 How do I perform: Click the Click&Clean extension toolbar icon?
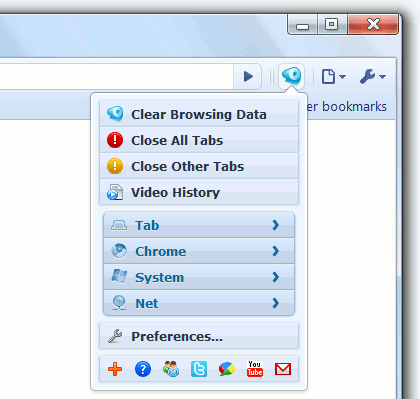click(291, 76)
